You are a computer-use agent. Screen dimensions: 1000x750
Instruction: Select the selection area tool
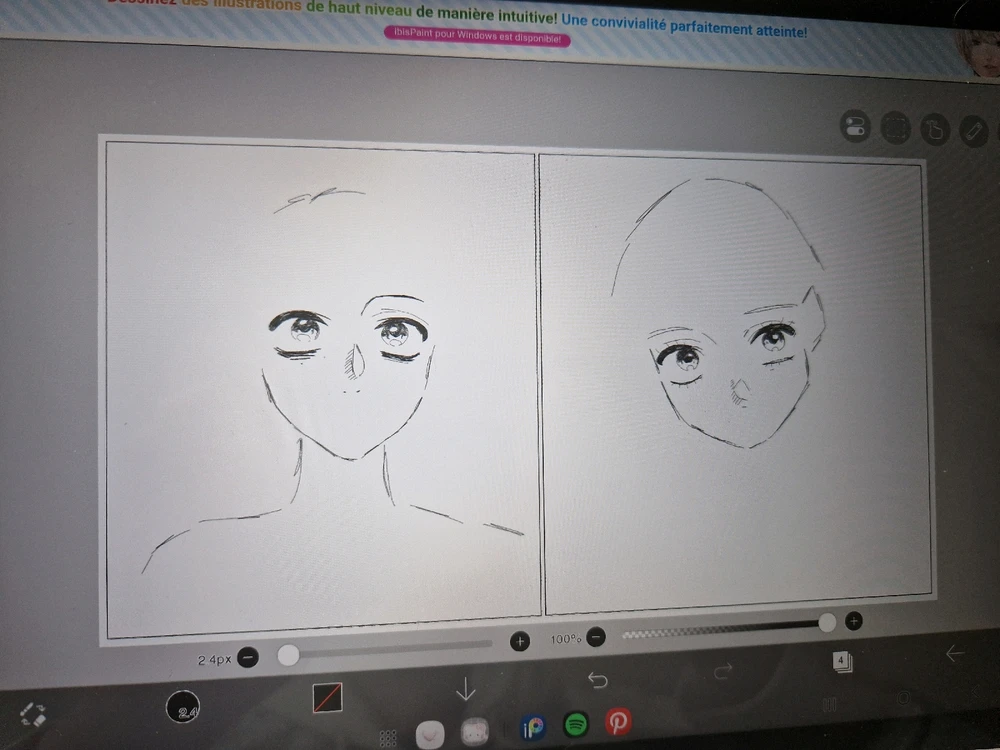(895, 127)
